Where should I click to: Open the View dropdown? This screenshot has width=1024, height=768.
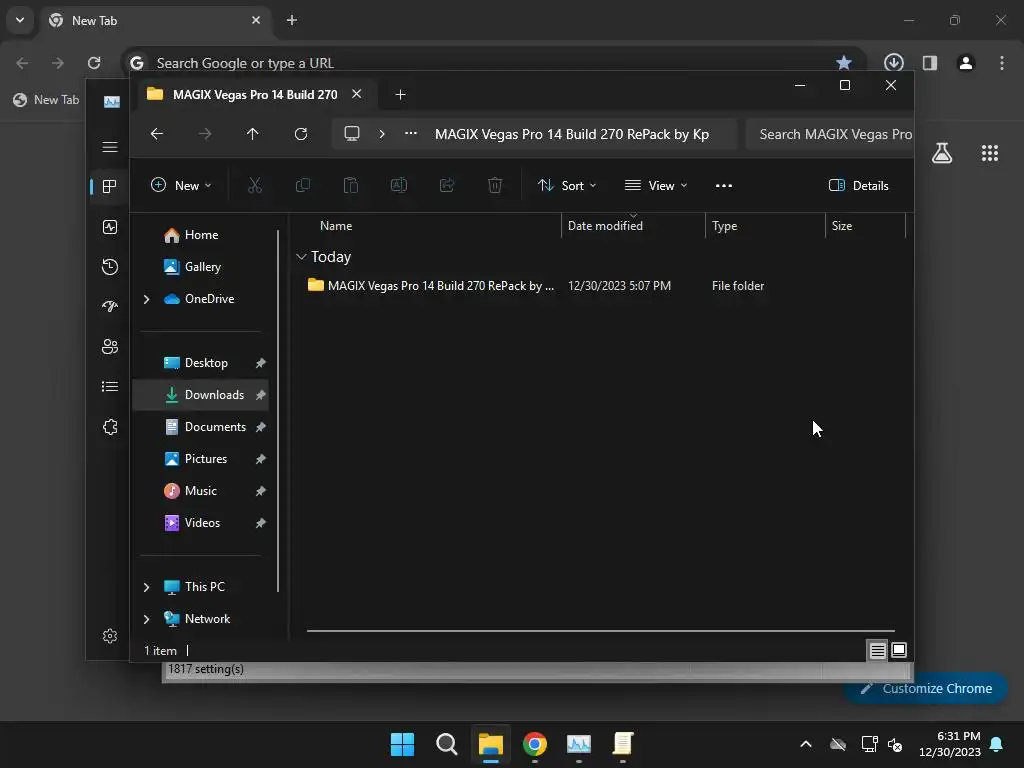[x=656, y=185]
